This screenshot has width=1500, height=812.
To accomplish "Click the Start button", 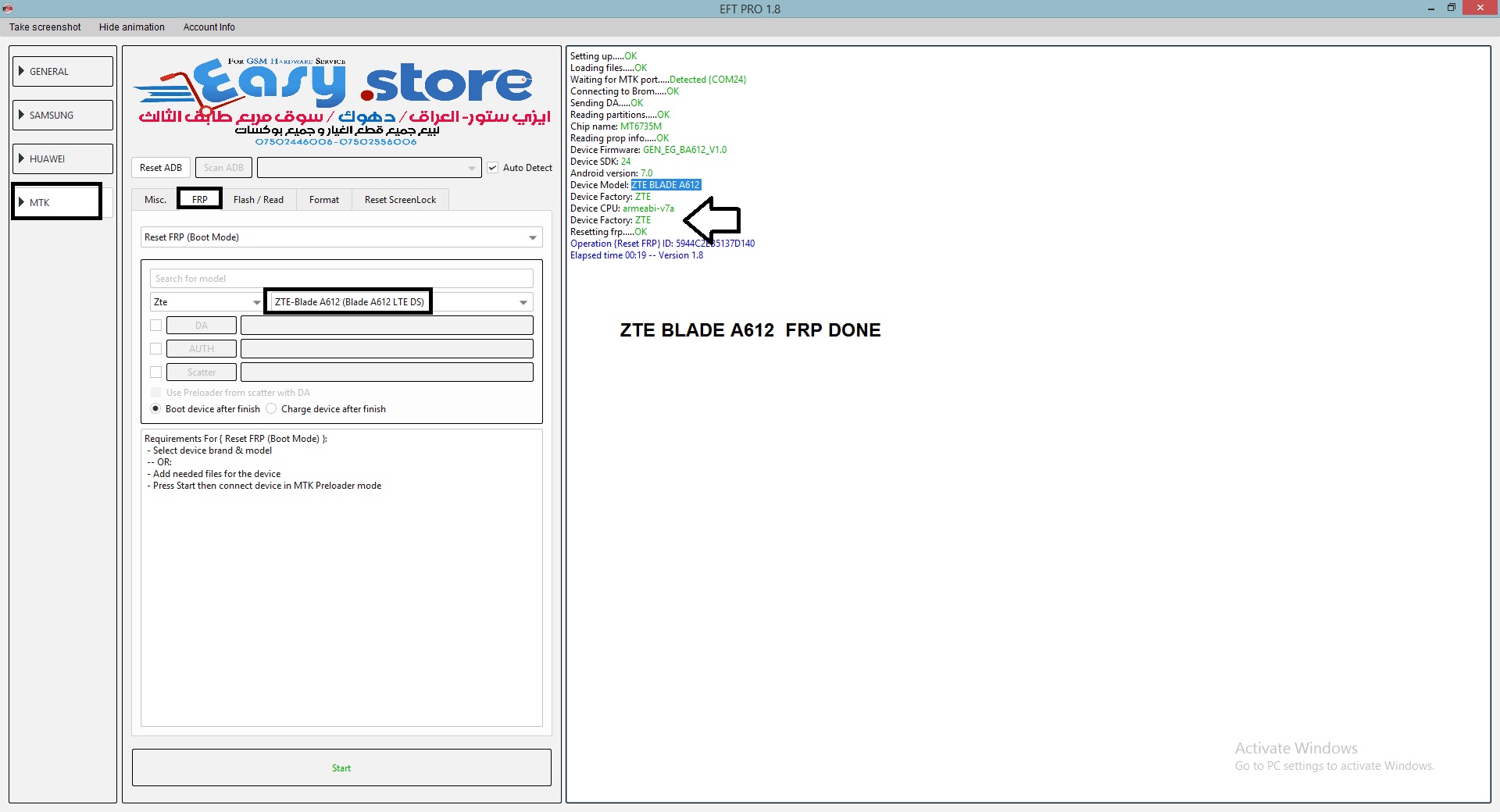I will tap(341, 768).
